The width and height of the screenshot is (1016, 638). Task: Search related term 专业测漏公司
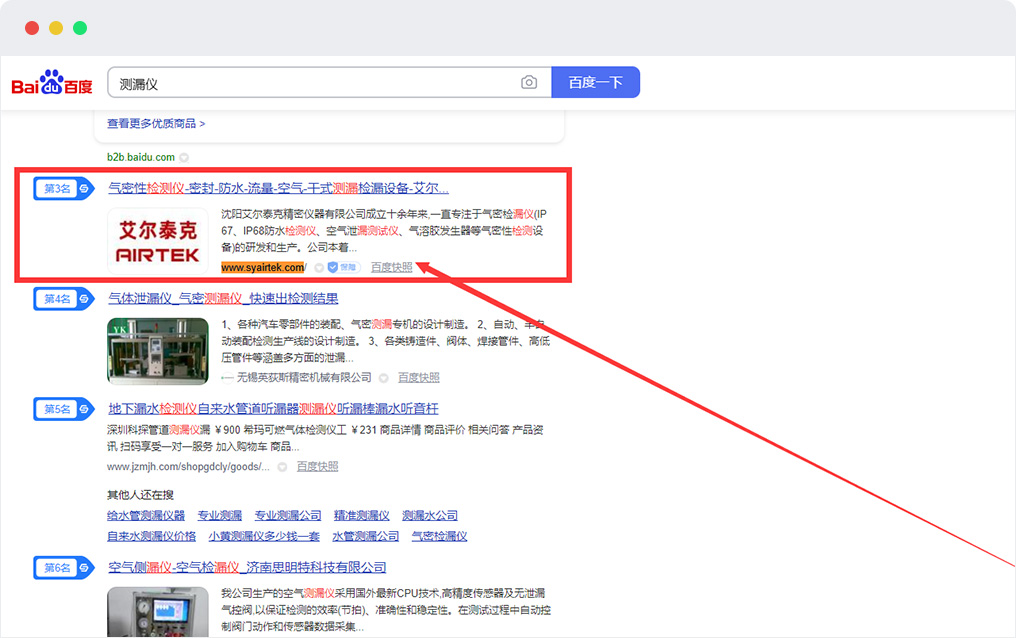click(x=288, y=516)
